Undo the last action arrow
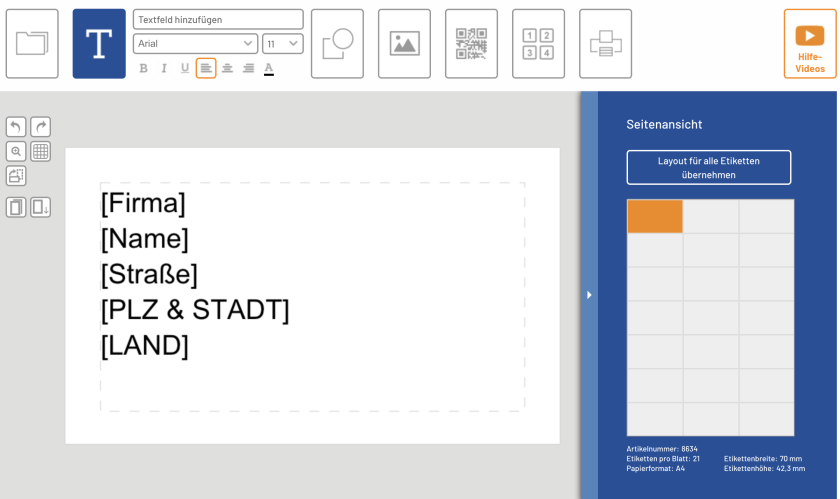Image resolution: width=840 pixels, height=499 pixels. point(16,127)
